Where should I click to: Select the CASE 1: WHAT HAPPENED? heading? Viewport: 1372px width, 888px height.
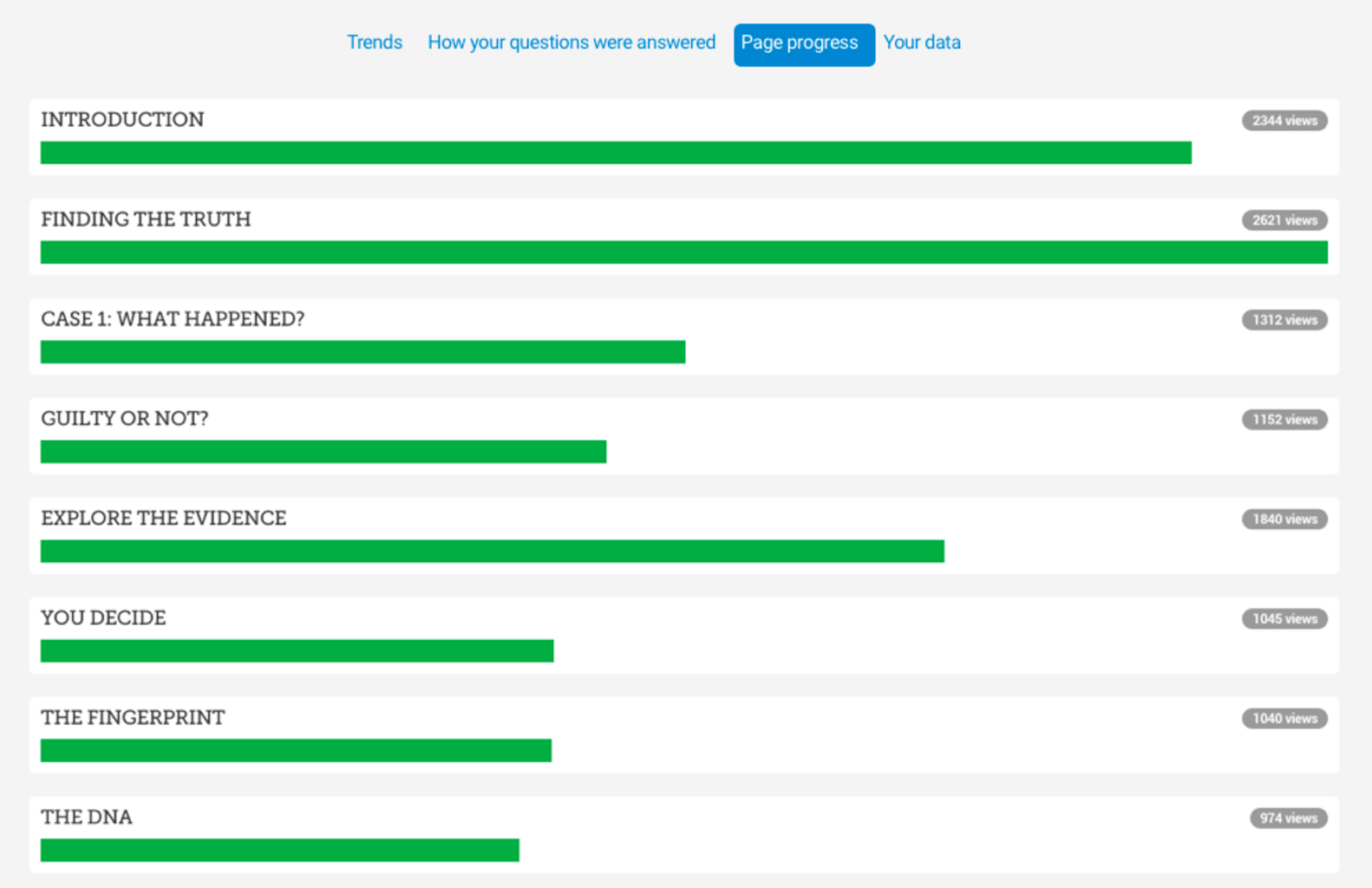pos(173,319)
